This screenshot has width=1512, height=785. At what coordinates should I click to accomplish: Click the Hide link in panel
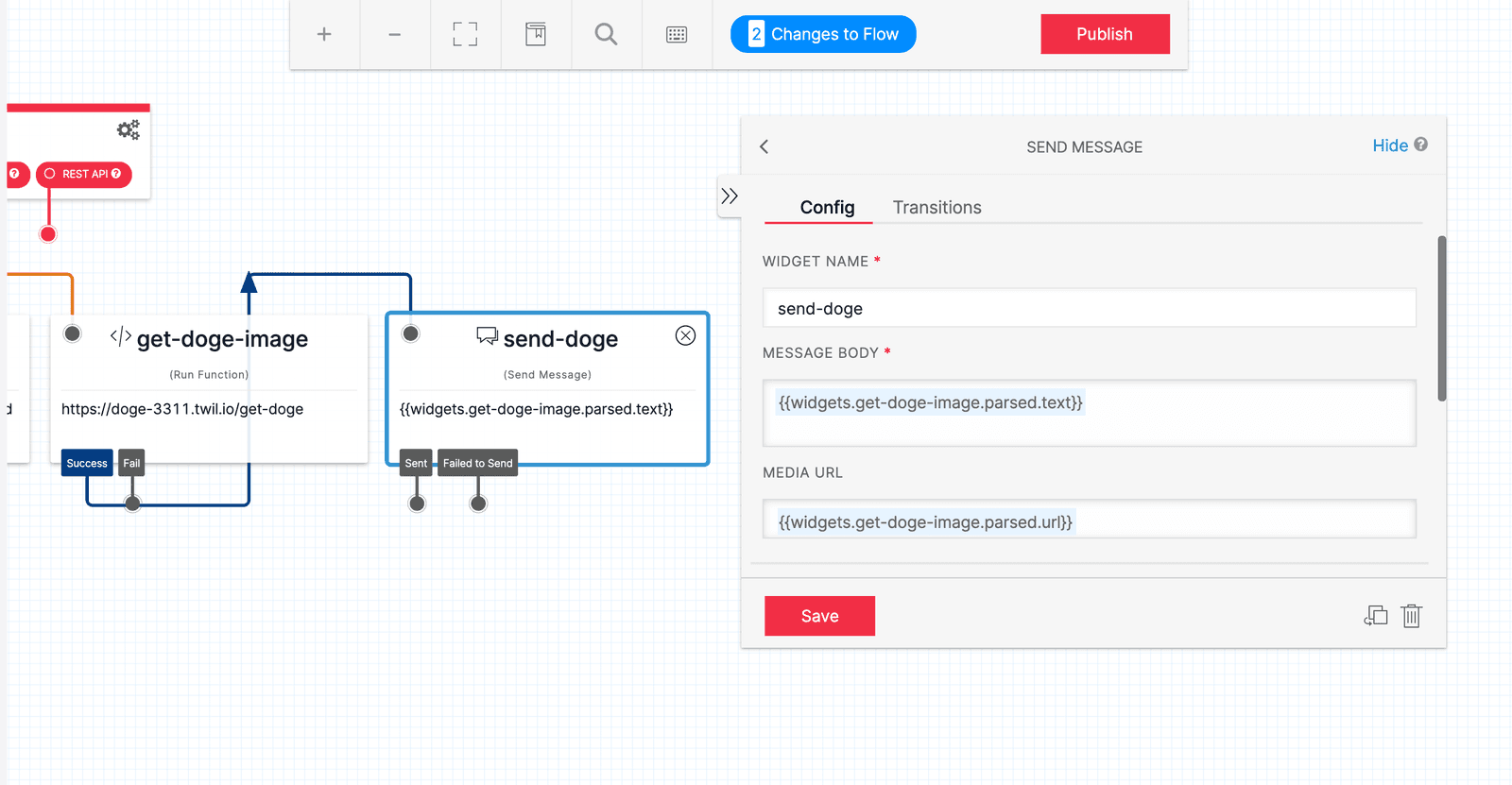(x=1389, y=145)
